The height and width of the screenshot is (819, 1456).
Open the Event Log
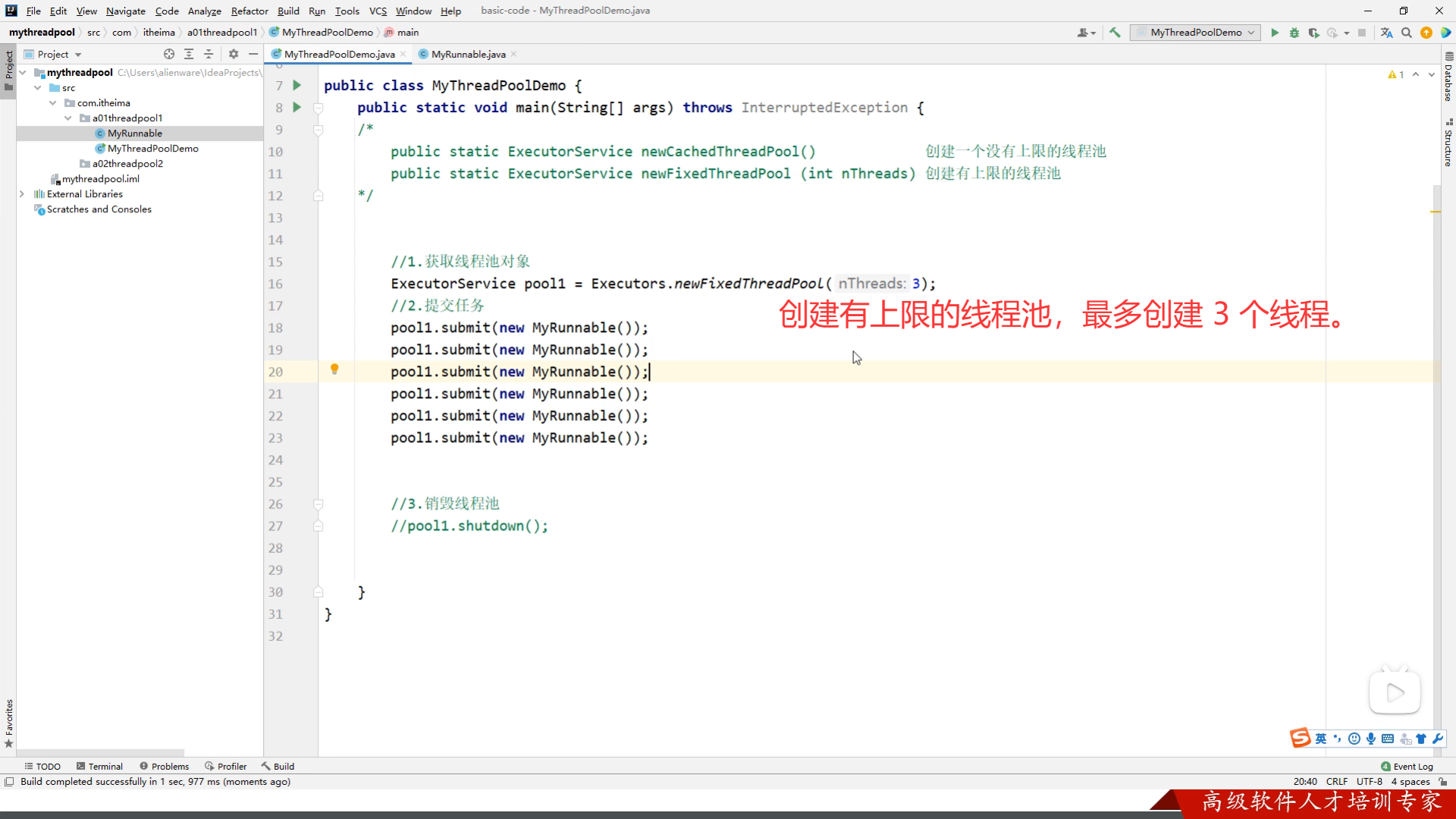1407,766
